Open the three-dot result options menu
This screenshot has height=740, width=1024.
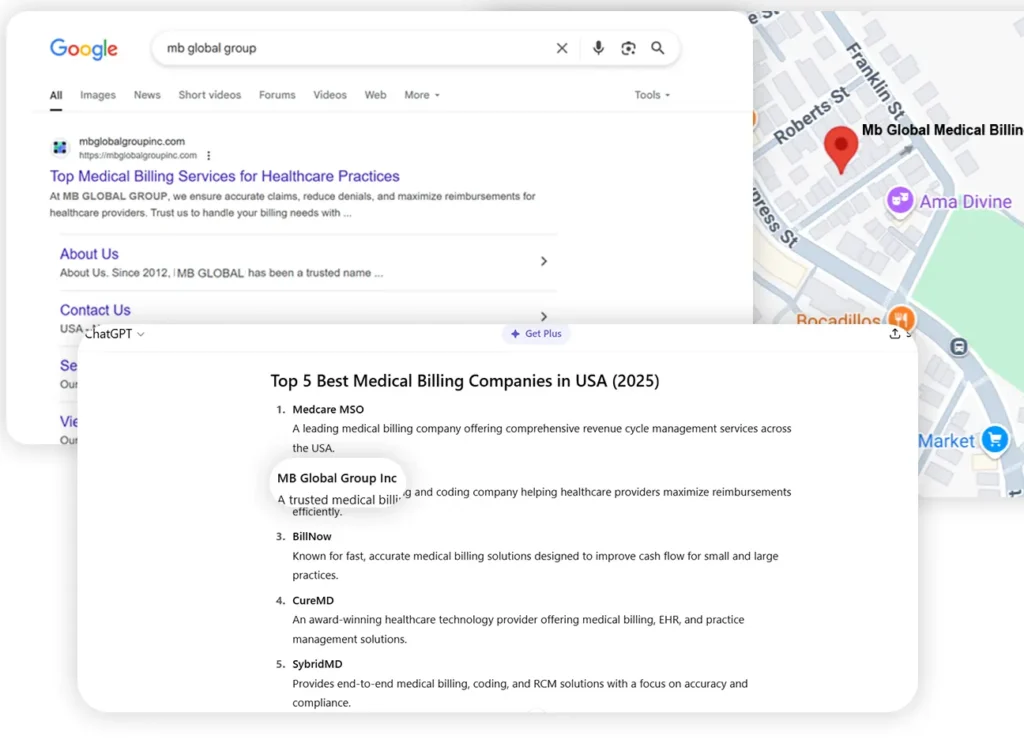208,155
